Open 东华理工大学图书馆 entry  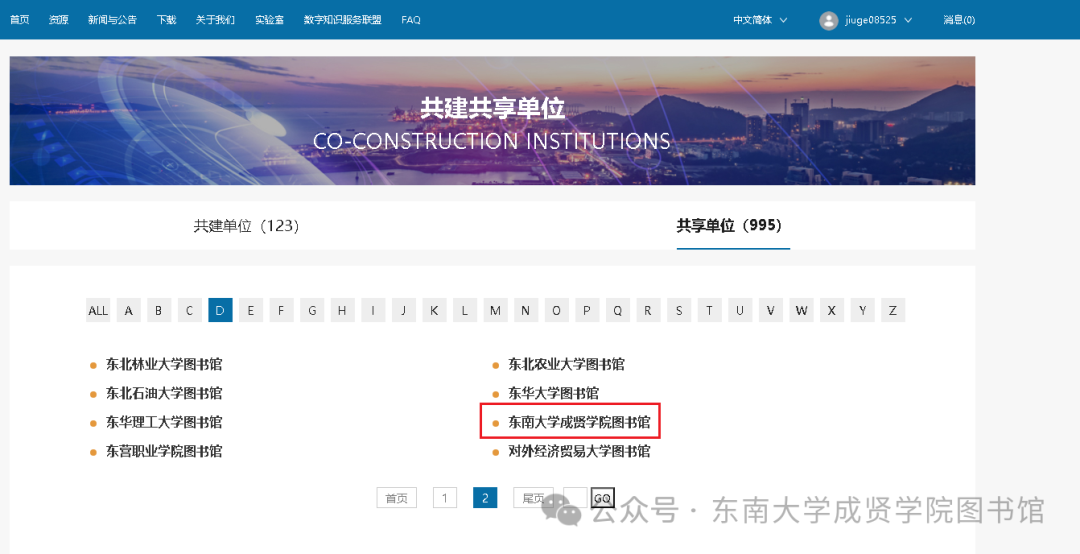(x=164, y=422)
